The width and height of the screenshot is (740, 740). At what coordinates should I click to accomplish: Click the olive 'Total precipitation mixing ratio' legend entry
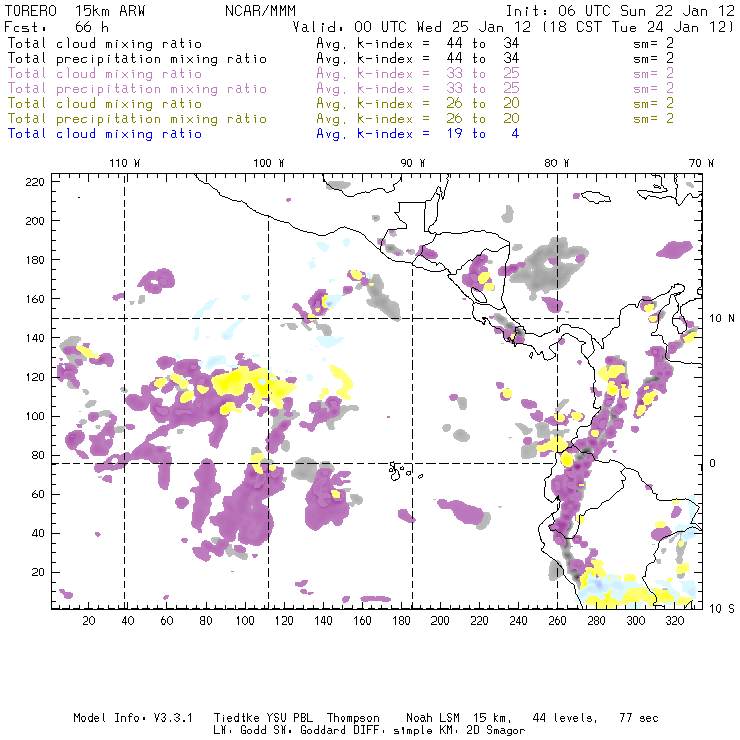(x=137, y=118)
